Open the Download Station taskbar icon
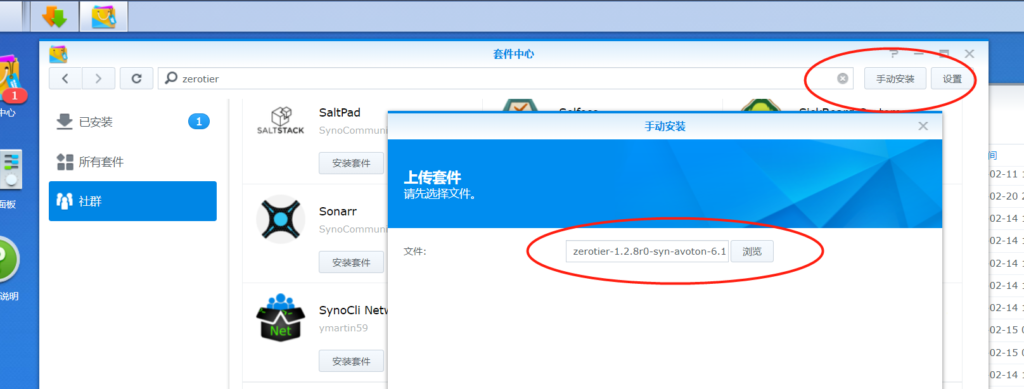Viewport: 1024px width, 389px height. click(55, 17)
